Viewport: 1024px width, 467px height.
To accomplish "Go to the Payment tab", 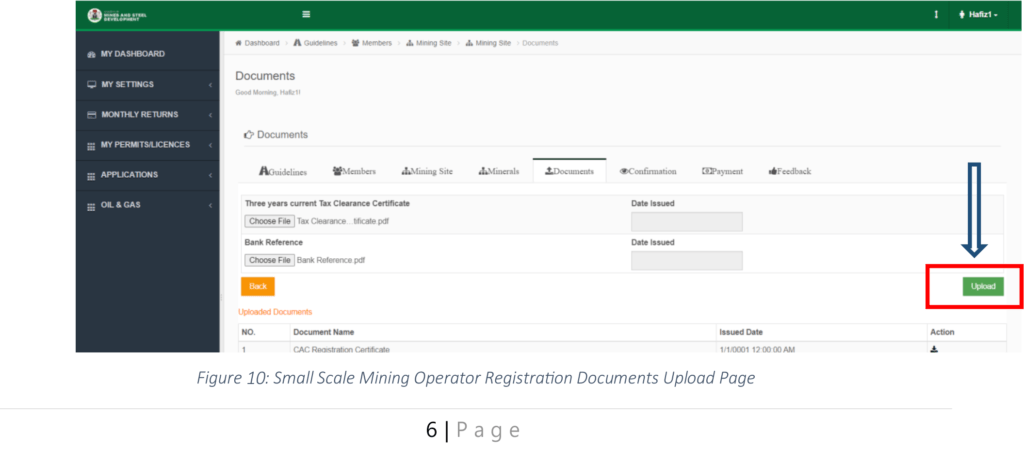I will [722, 172].
